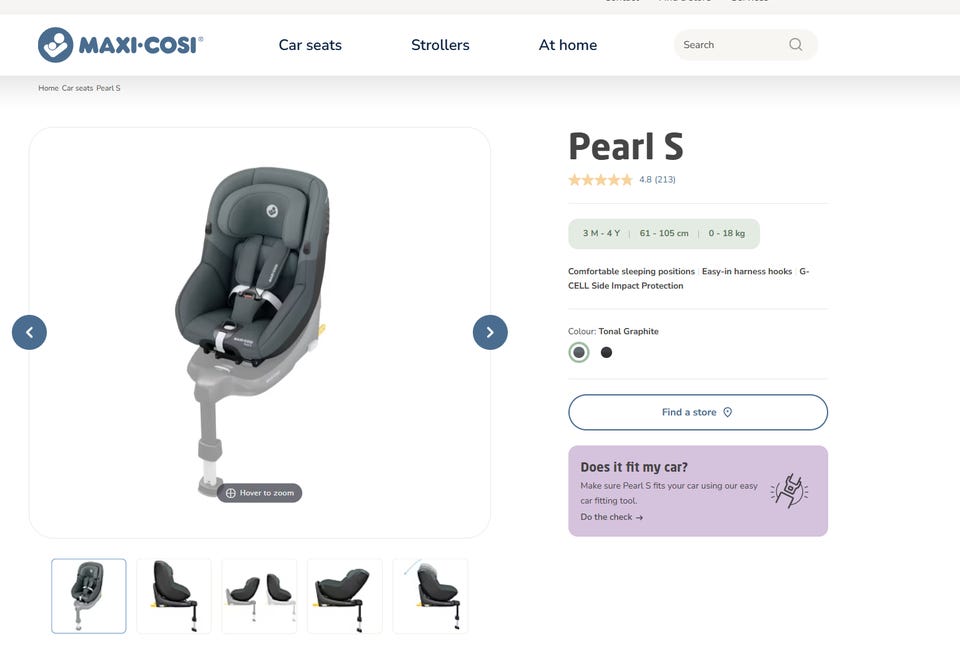Select the side-view seat thumbnail
This screenshot has height=646, width=960.
174,596
